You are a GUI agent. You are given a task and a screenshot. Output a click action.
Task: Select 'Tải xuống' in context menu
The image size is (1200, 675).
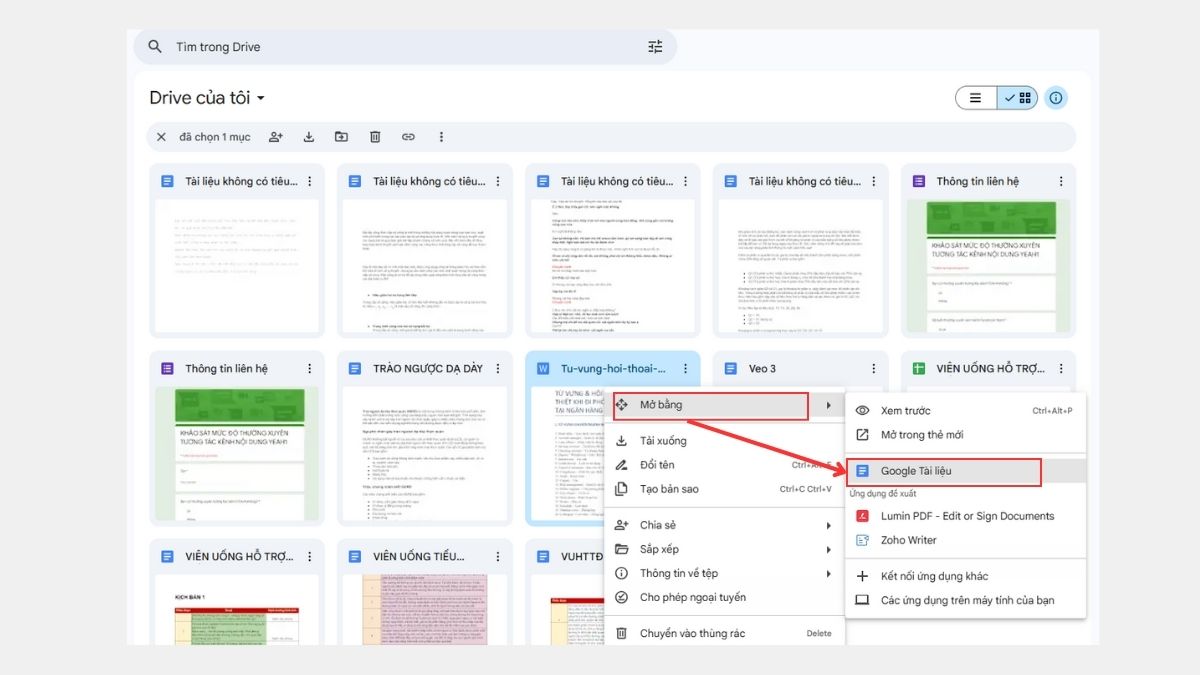pyautogui.click(x=725, y=441)
